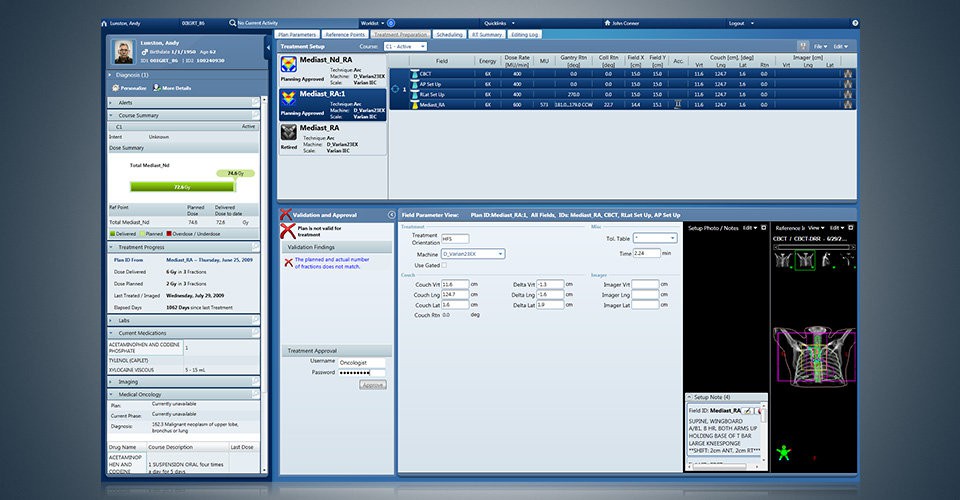Collapse the Setup Note (4) panel

(x=689, y=397)
